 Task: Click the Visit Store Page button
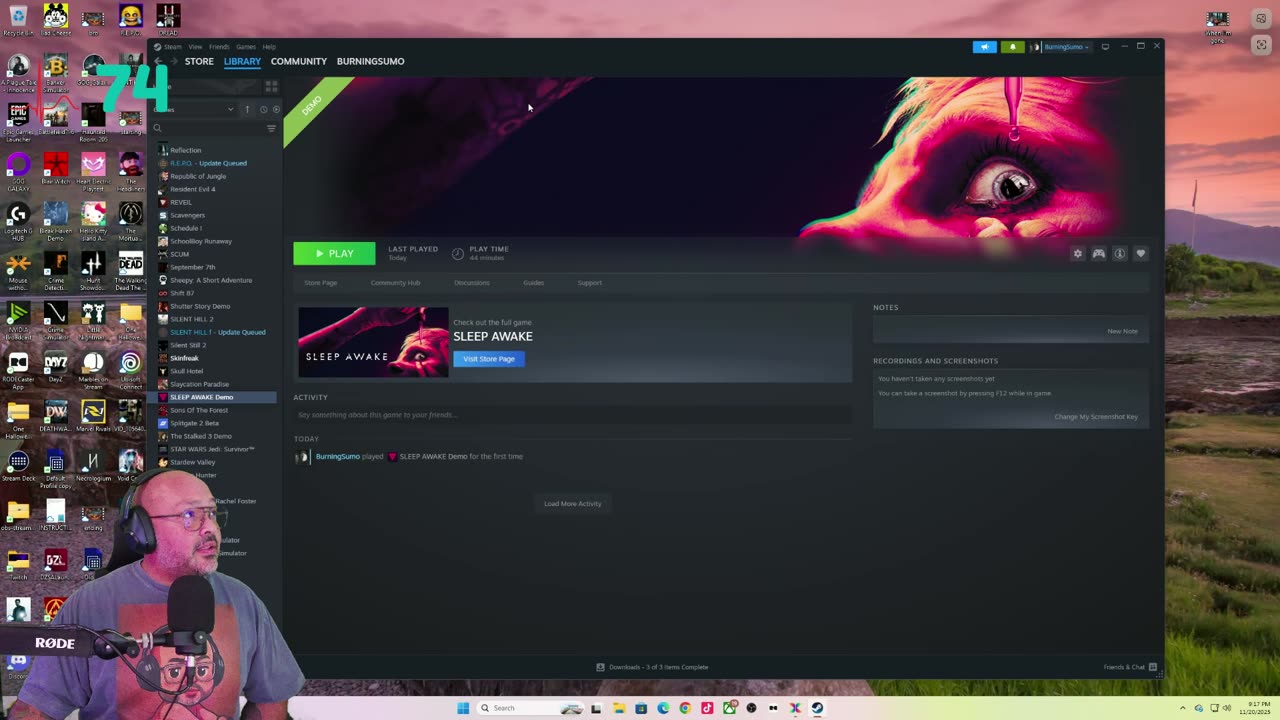[489, 359]
